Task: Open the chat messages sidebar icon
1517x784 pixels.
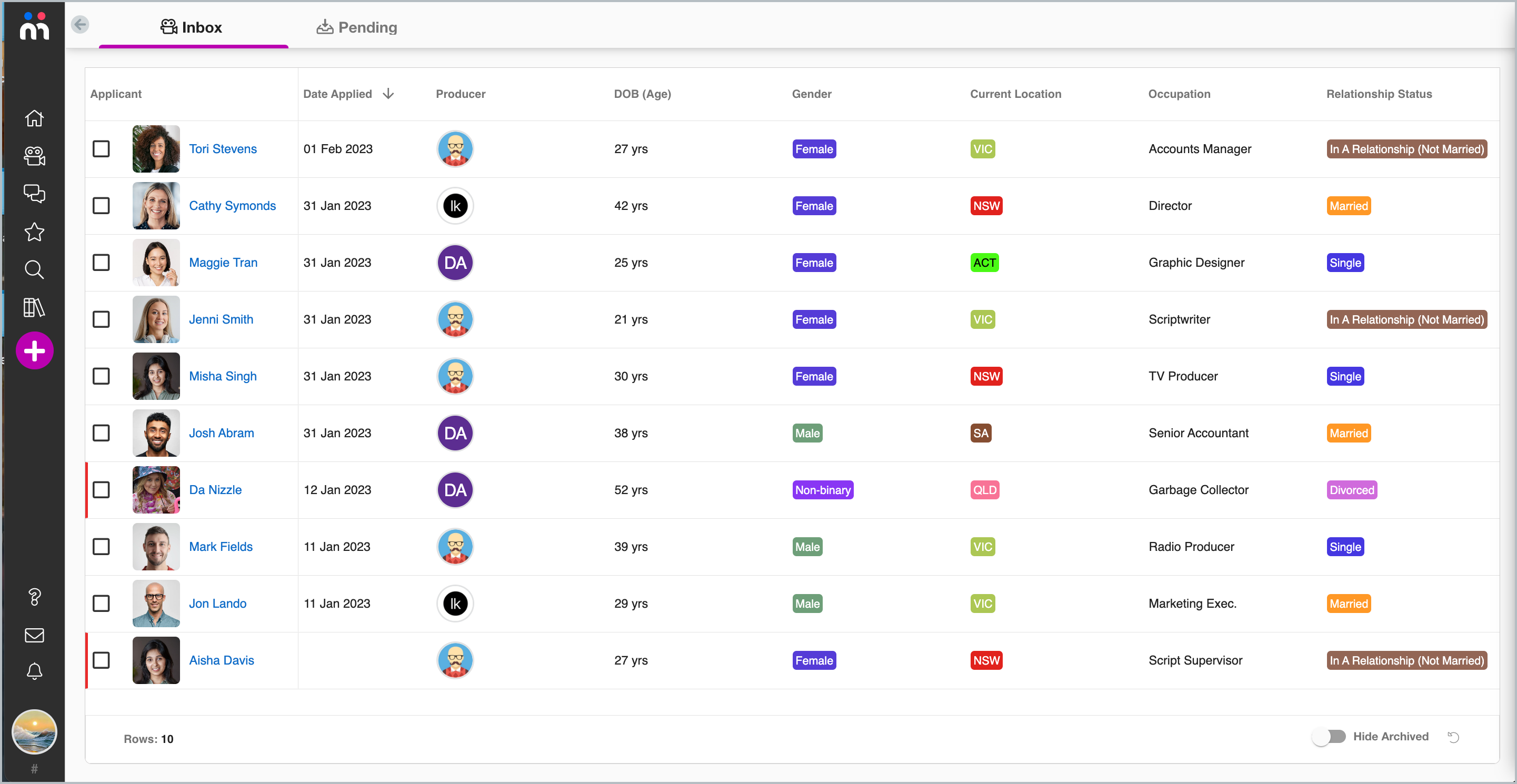Action: click(34, 194)
